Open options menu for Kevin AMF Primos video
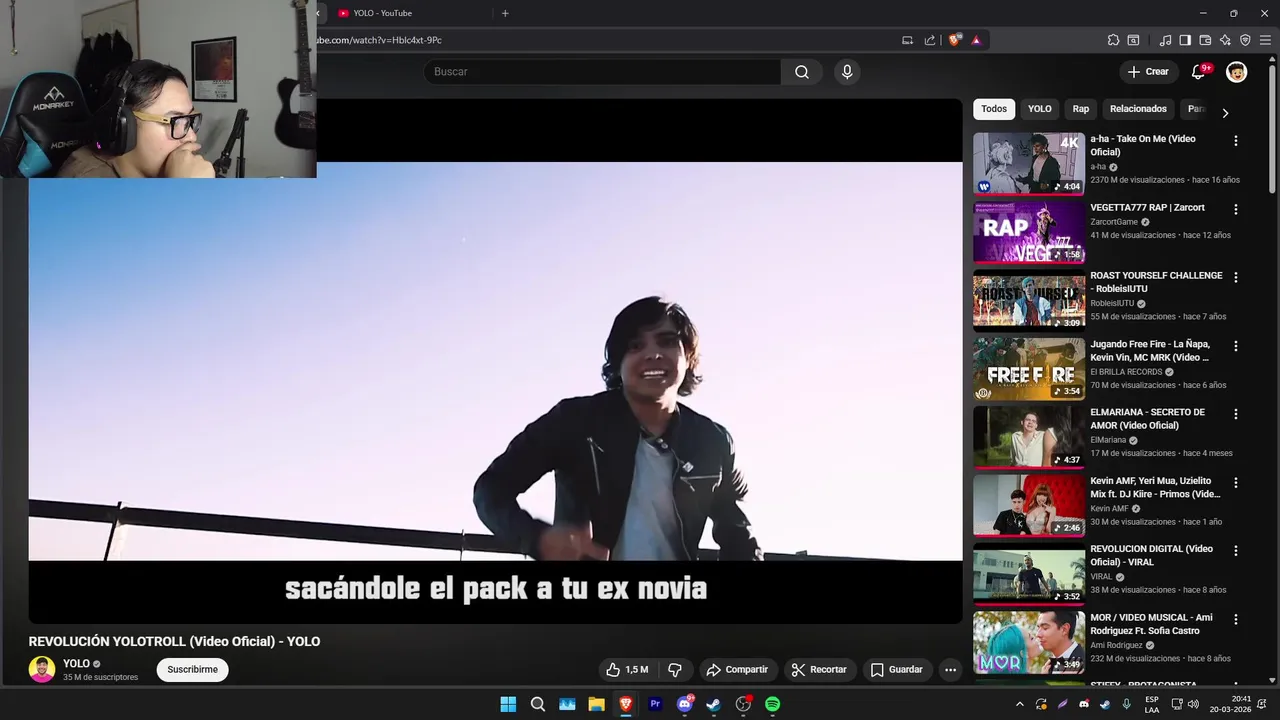This screenshot has width=1280, height=720. click(1236, 483)
